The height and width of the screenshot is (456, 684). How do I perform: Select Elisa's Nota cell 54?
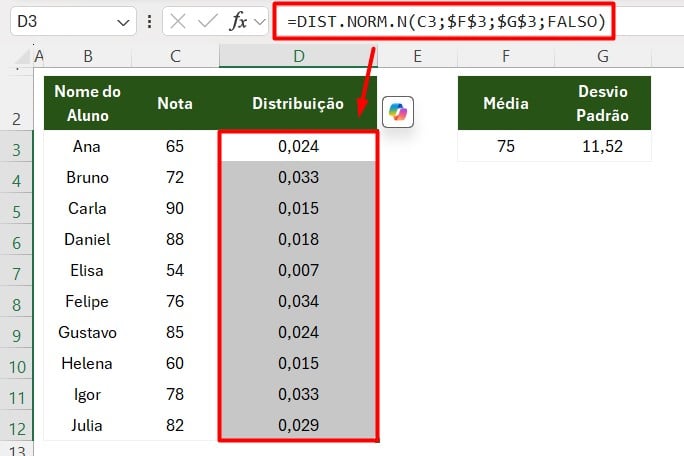pyautogui.click(x=175, y=270)
